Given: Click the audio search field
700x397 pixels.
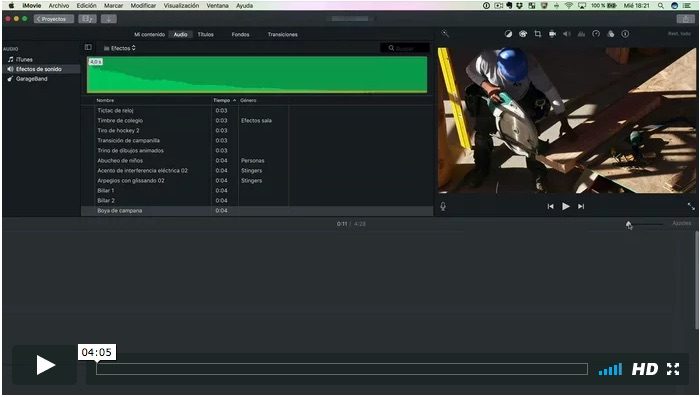Looking at the screenshot, I should pos(405,48).
